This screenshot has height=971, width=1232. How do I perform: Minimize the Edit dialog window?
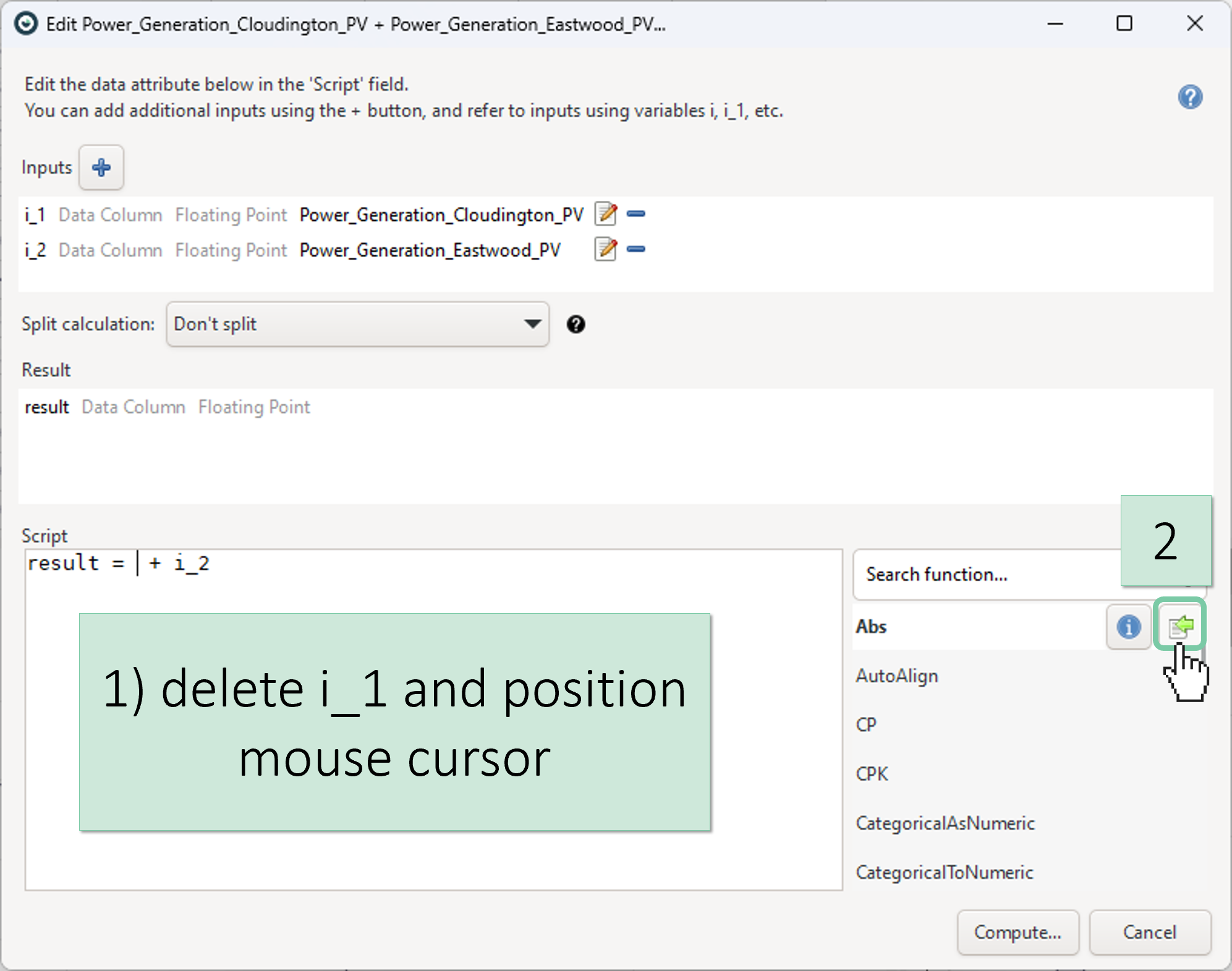pyautogui.click(x=1055, y=24)
